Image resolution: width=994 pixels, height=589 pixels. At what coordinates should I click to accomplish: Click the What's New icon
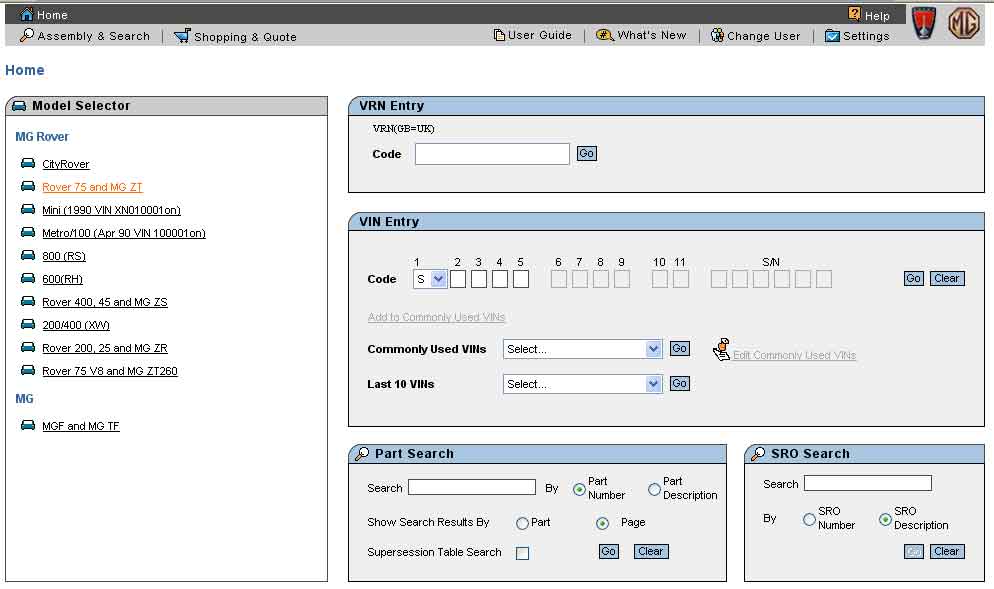605,36
